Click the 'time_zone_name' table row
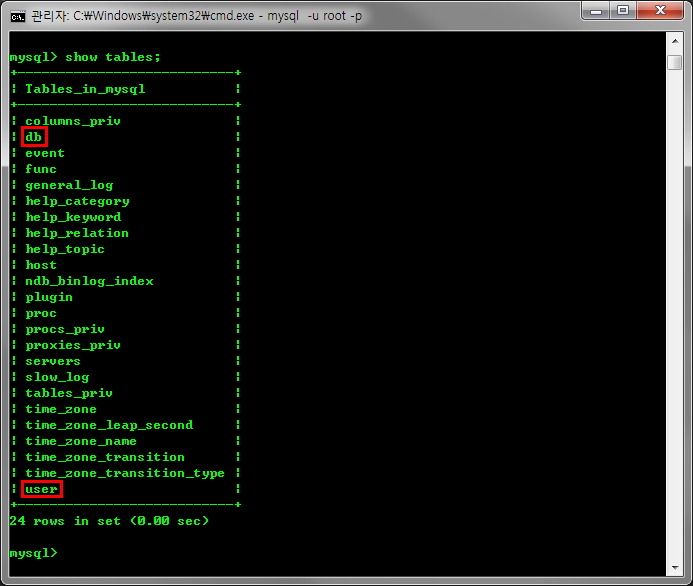The image size is (693, 586). point(126,441)
